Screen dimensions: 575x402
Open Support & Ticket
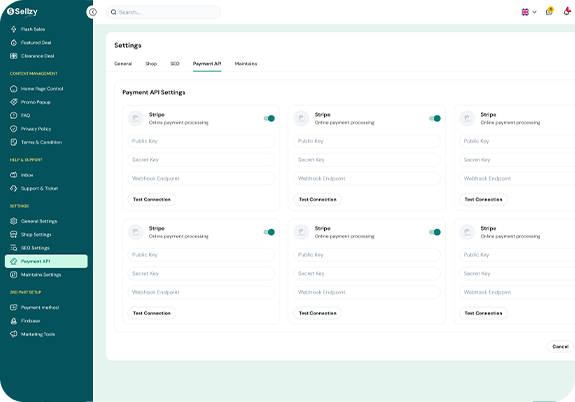[34, 188]
